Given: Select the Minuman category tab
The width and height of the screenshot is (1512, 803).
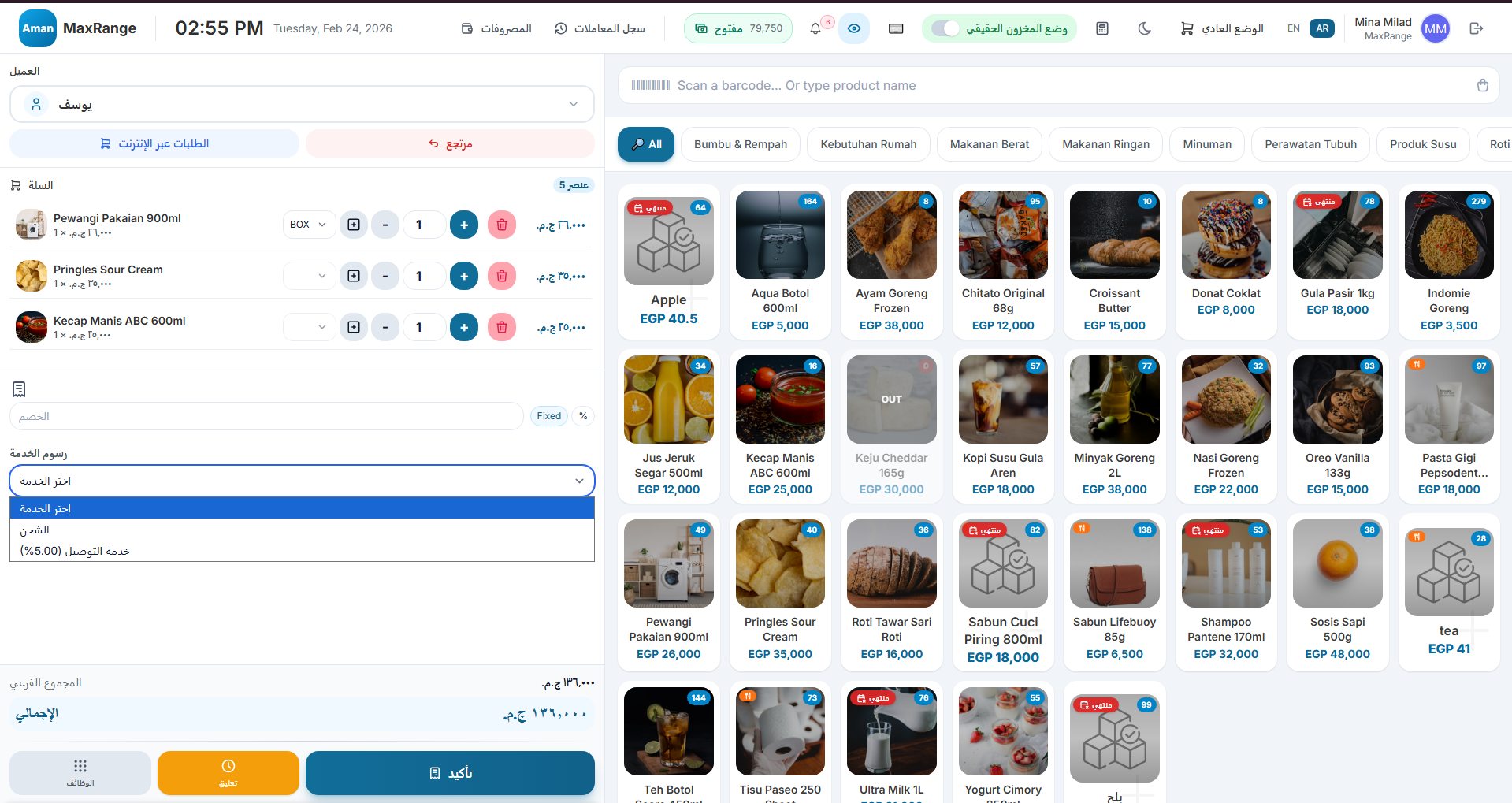Looking at the screenshot, I should 1206,144.
